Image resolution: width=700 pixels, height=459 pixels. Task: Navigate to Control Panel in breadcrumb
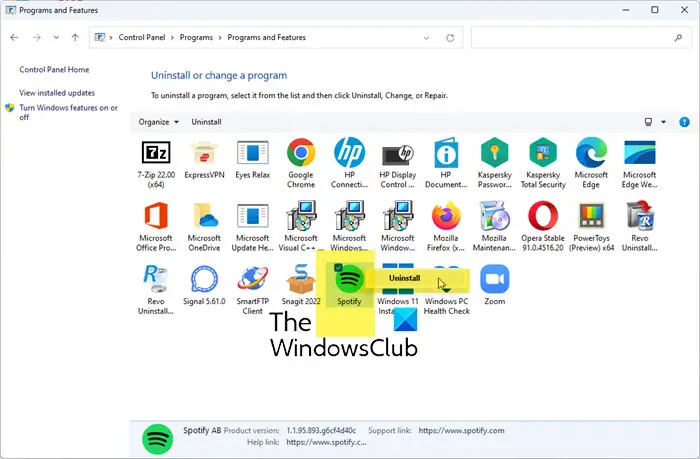[142, 38]
